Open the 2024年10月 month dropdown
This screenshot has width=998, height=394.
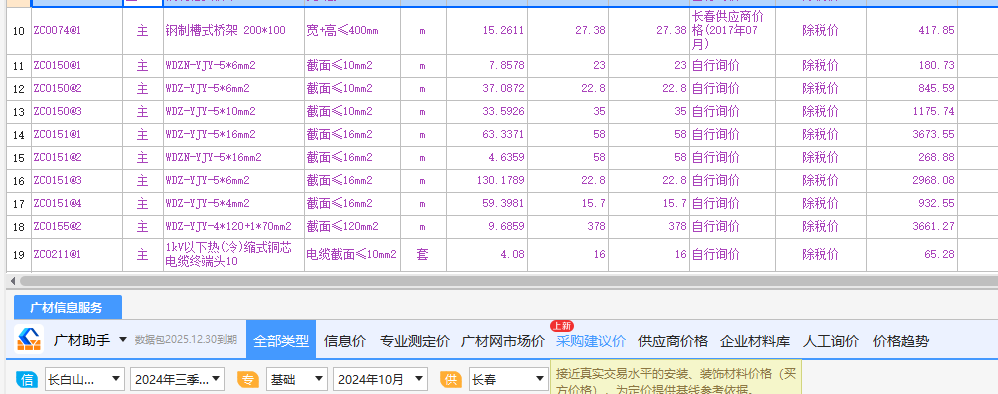380,380
